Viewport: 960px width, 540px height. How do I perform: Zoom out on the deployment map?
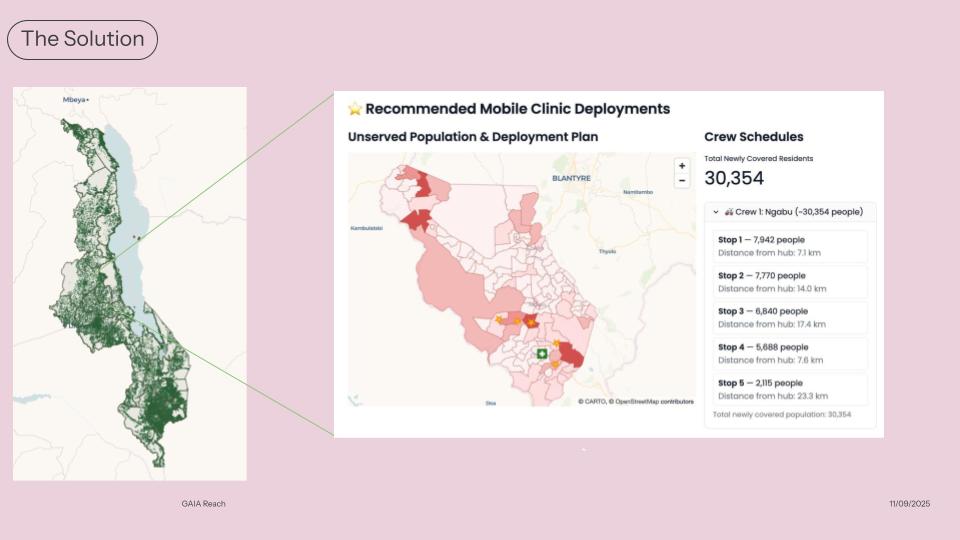coord(681,181)
